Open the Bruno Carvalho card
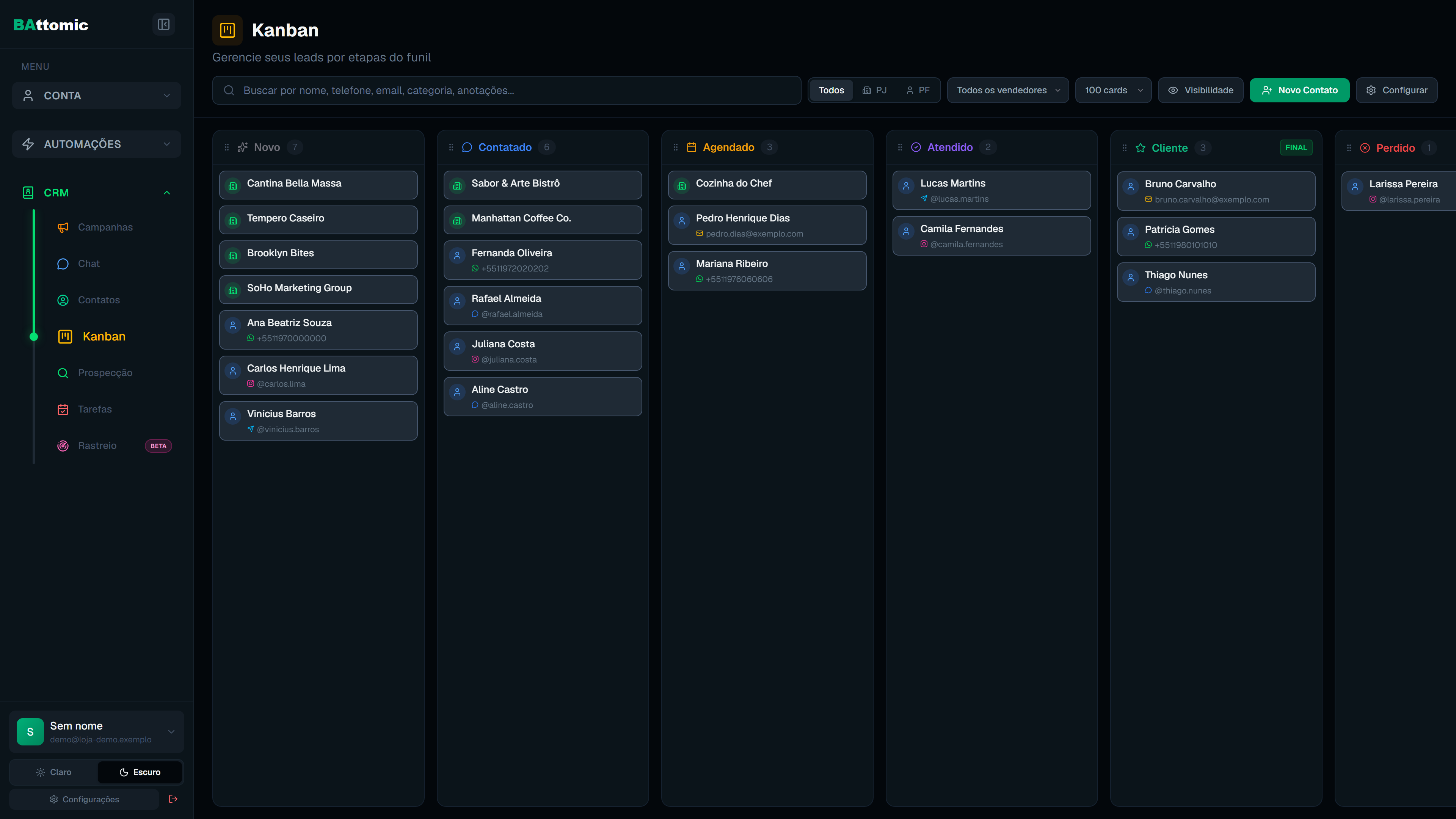Screen dimensions: 1456x819 coord(1216,191)
